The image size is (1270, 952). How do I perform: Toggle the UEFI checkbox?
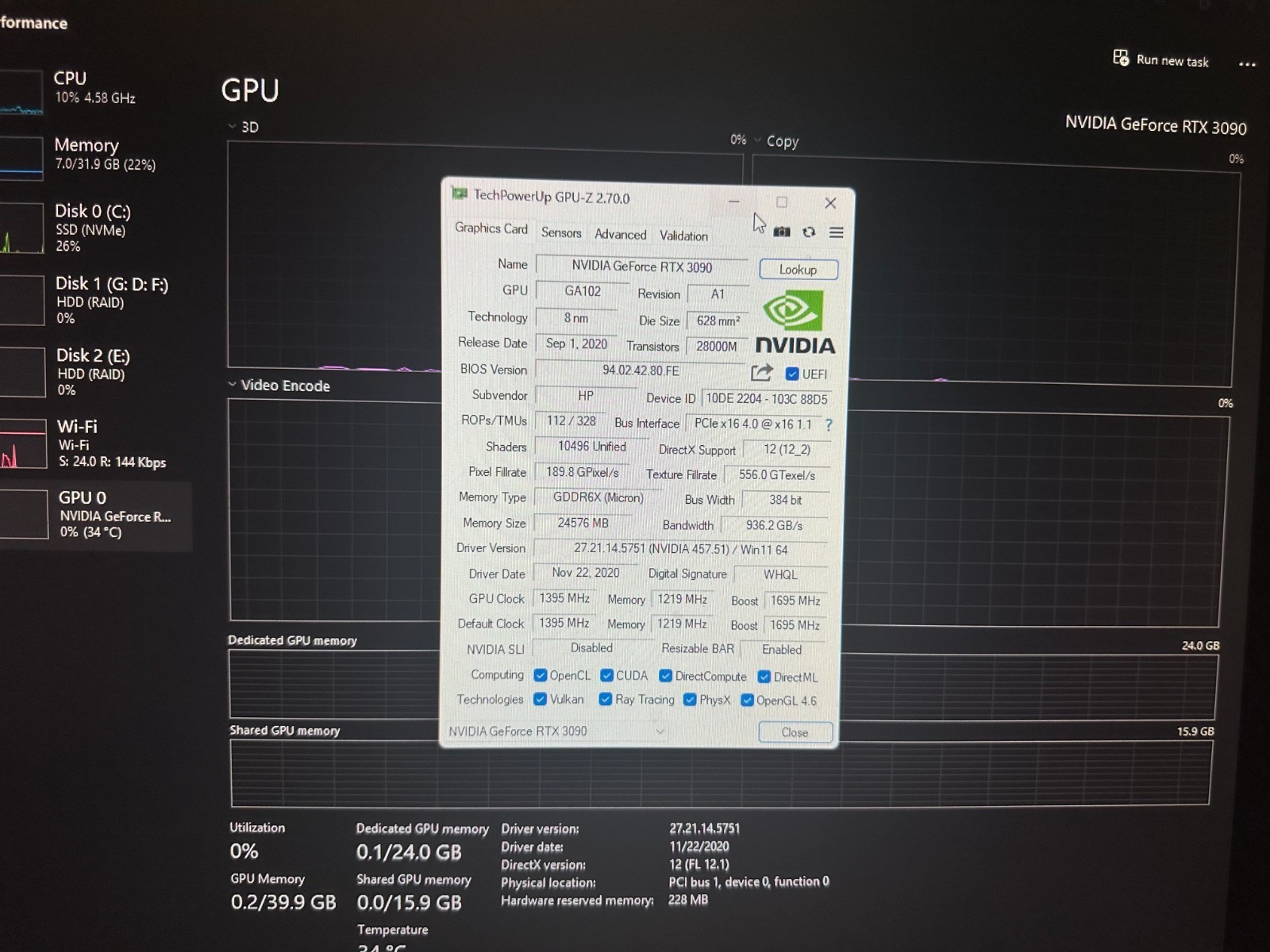791,374
